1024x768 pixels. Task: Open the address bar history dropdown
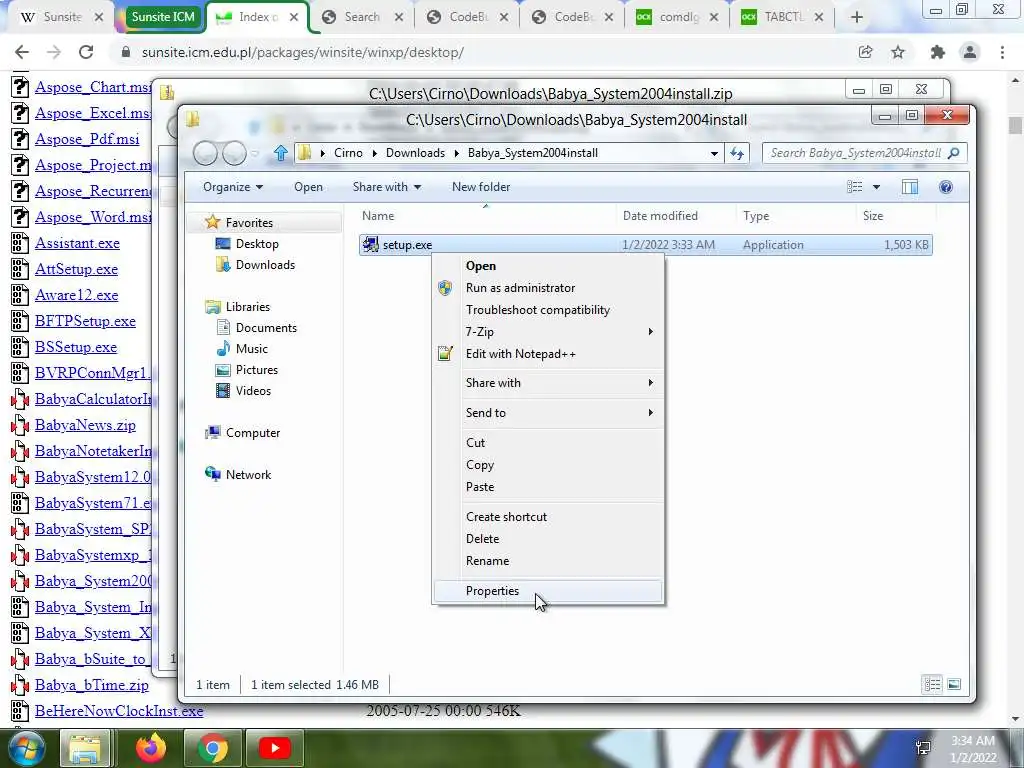714,153
